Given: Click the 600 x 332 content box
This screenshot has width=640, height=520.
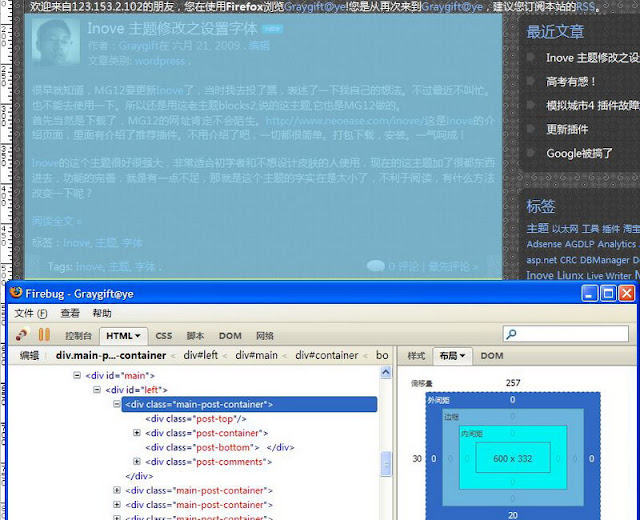Looking at the screenshot, I should pos(513,458).
